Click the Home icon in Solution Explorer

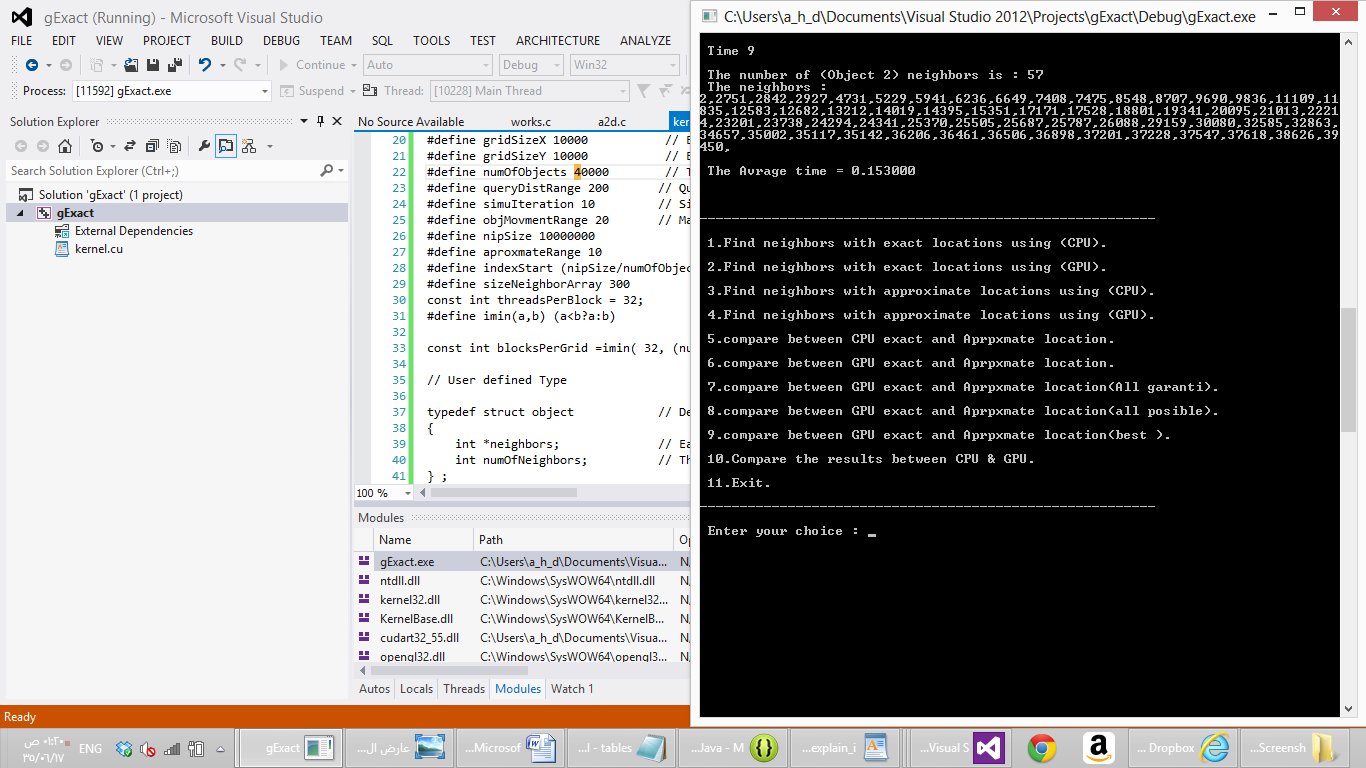[x=65, y=146]
